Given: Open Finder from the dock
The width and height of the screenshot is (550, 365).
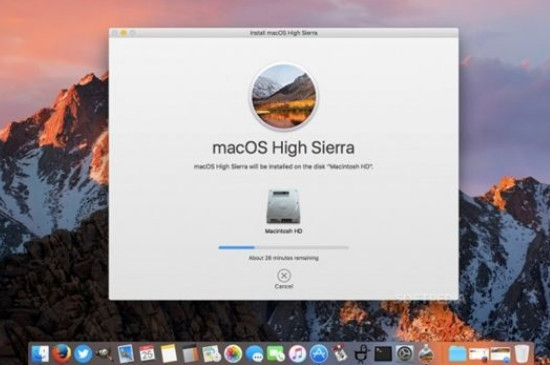Looking at the screenshot, I should click(x=41, y=354).
